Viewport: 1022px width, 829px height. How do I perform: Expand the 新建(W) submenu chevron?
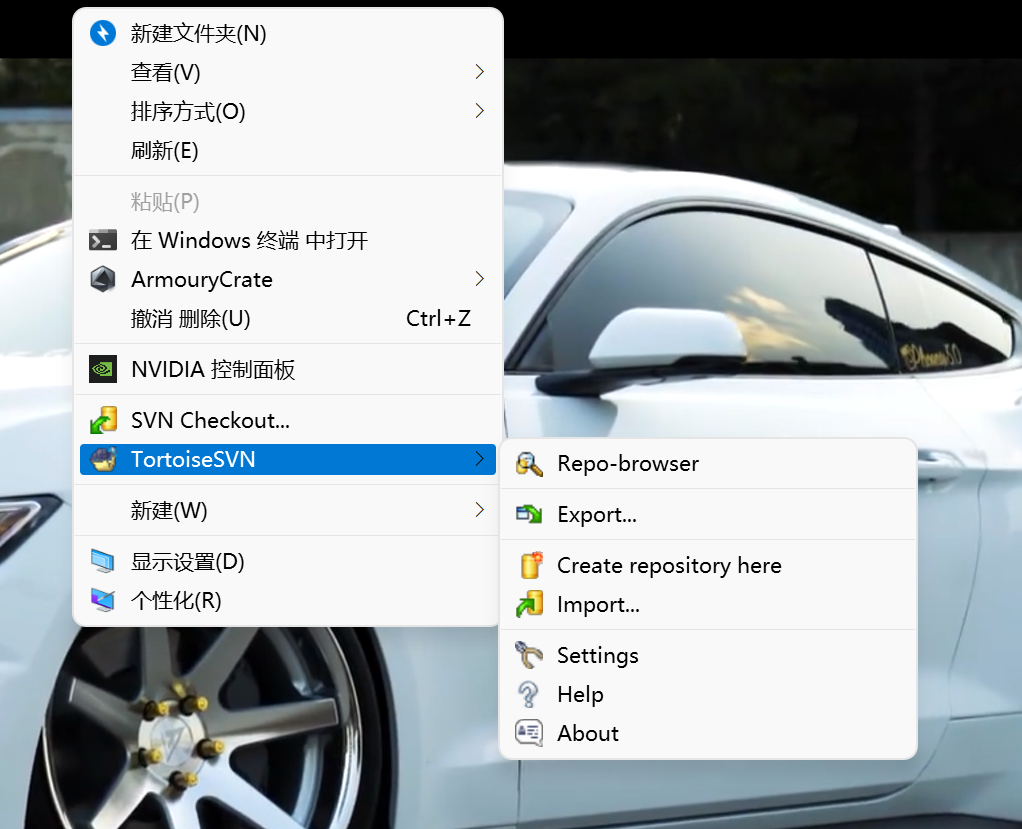coord(480,510)
